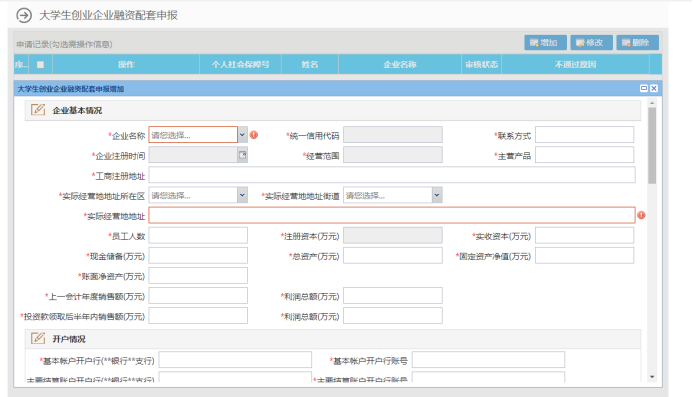The height and width of the screenshot is (397, 693).
Task: Click 利润总额 field beside 上一会计年度销售额
Action: pos(393,296)
